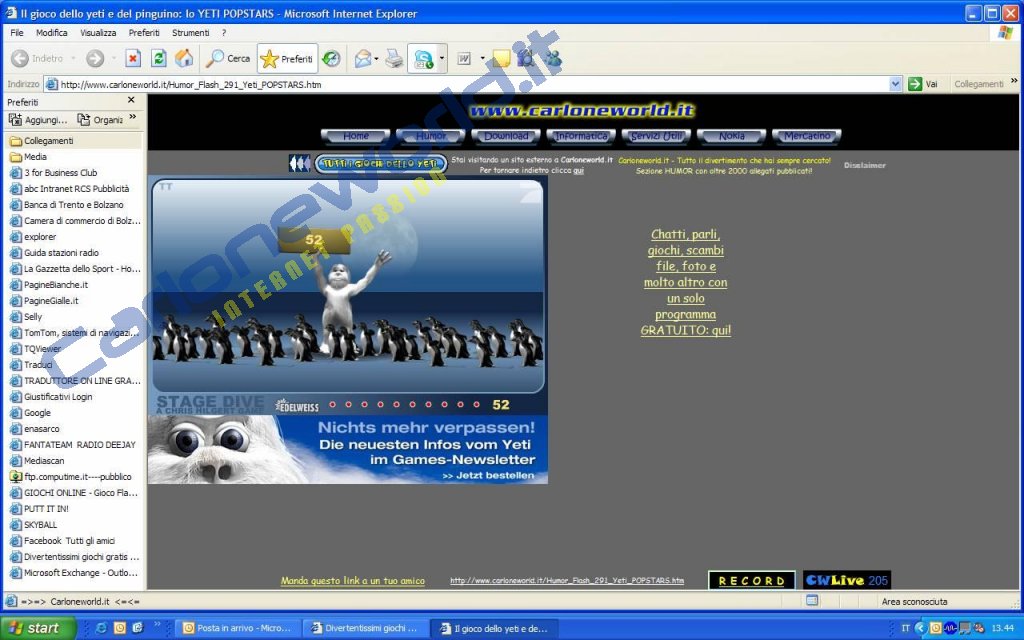Open the Edit icon dropdown arrow
Viewport: 1024px width, 640px height.
pyautogui.click(x=442, y=59)
